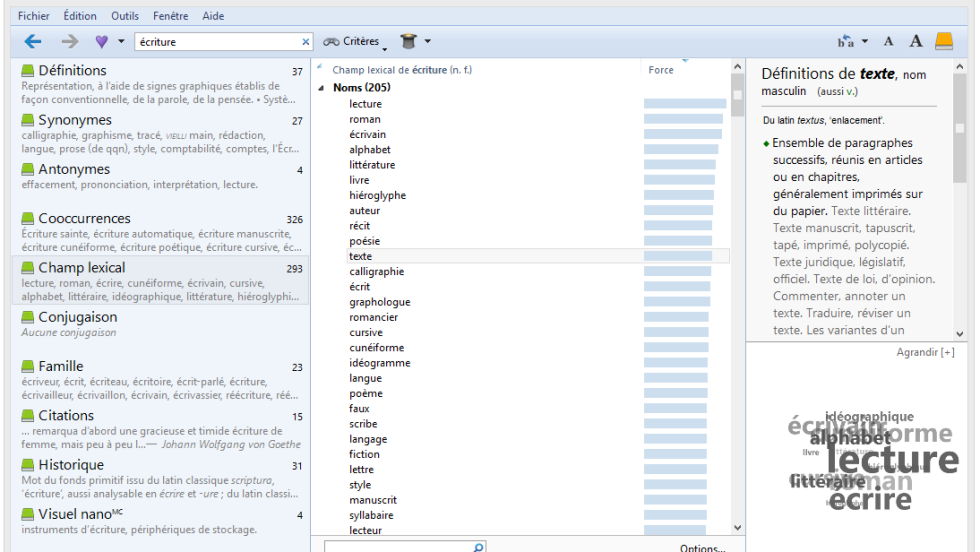Open the Fenêtre menu
This screenshot has width=980, height=552.
coord(172,16)
